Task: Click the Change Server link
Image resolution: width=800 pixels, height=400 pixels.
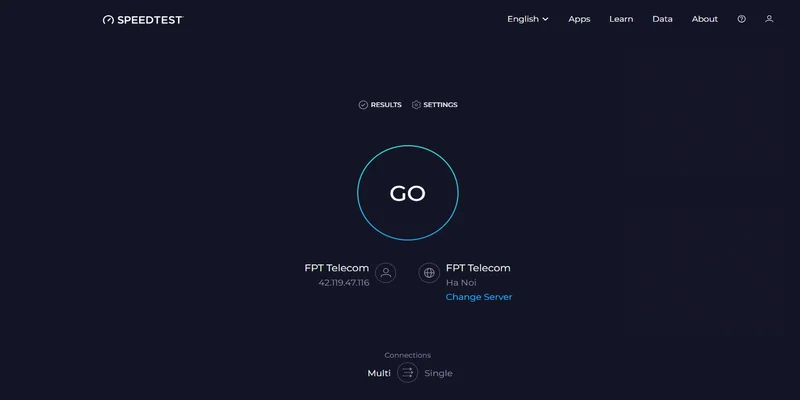Action: pos(479,297)
